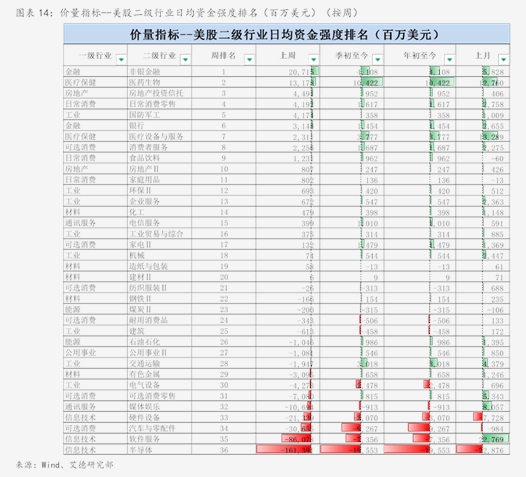Open the 季初至今 column filter dropdown
The image size is (526, 477).
point(377,60)
